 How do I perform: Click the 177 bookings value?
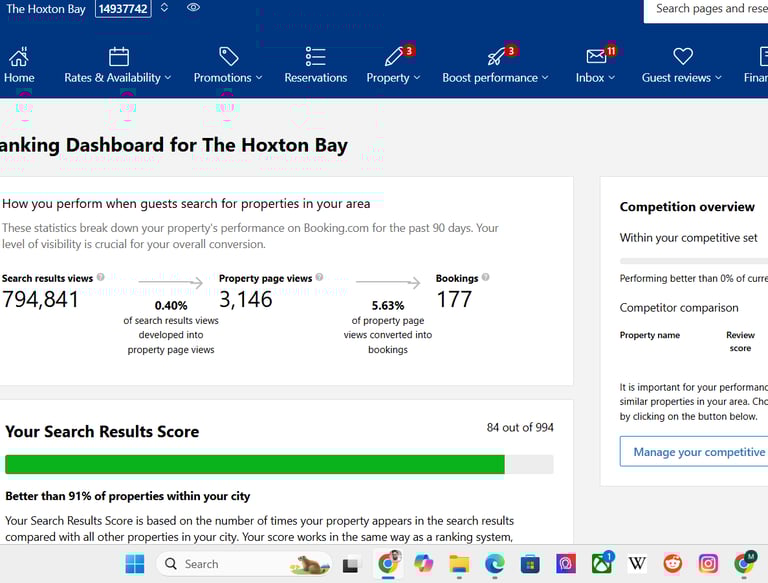point(454,299)
